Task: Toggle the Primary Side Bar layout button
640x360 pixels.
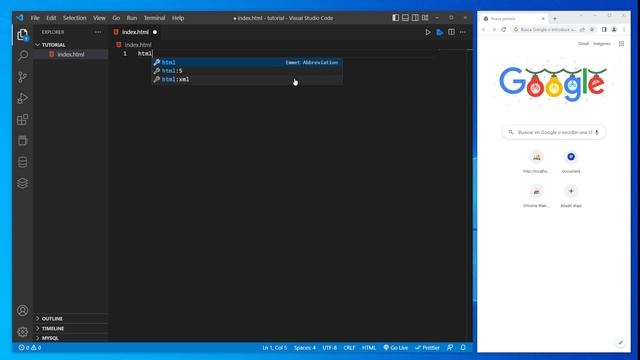Action: tap(396, 18)
